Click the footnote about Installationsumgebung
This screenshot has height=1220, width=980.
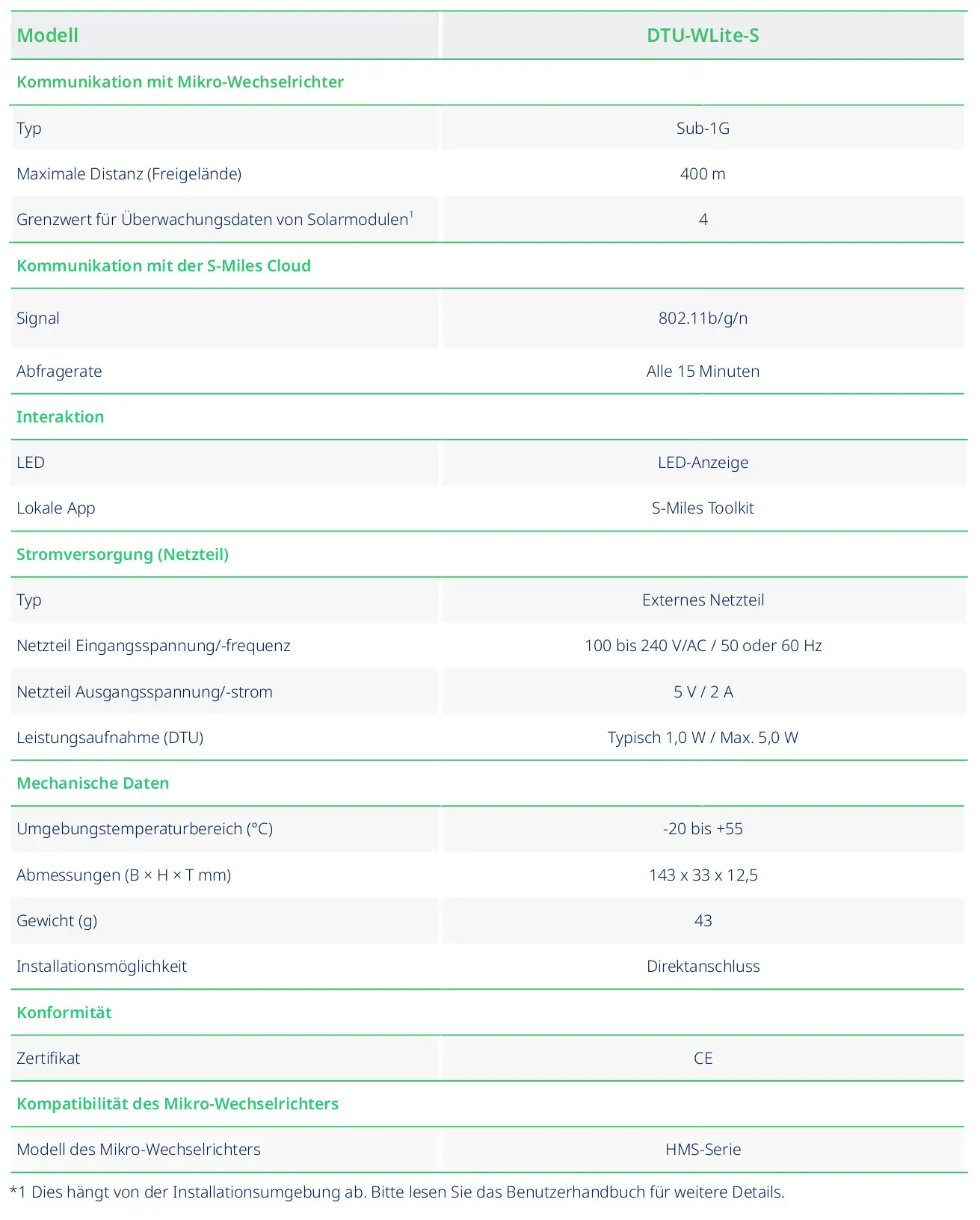point(397,1192)
